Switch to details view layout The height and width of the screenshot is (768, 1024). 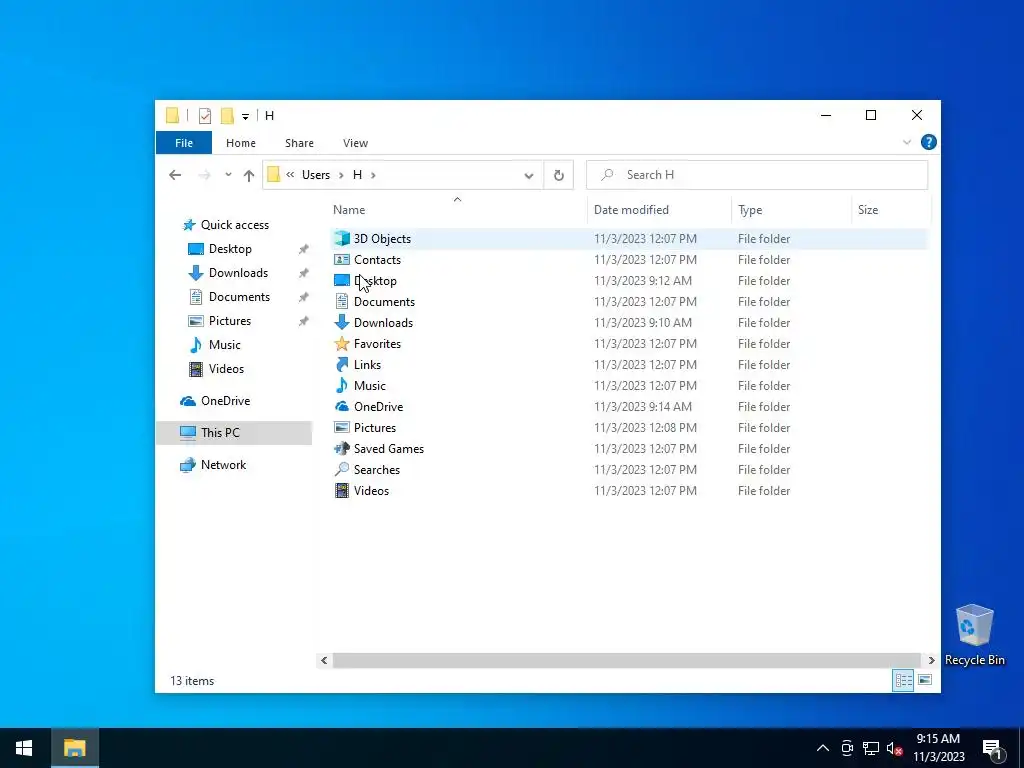click(x=903, y=680)
